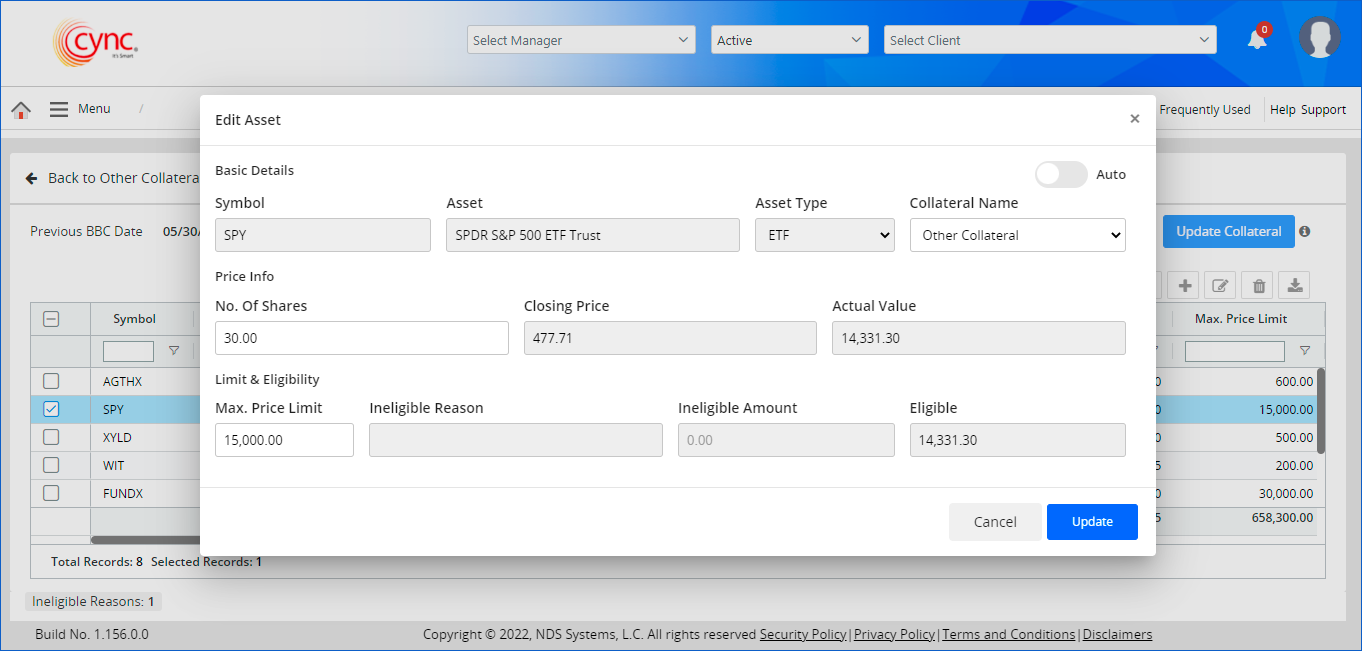
Task: Expand the Collateral Name dropdown
Action: pos(1017,235)
